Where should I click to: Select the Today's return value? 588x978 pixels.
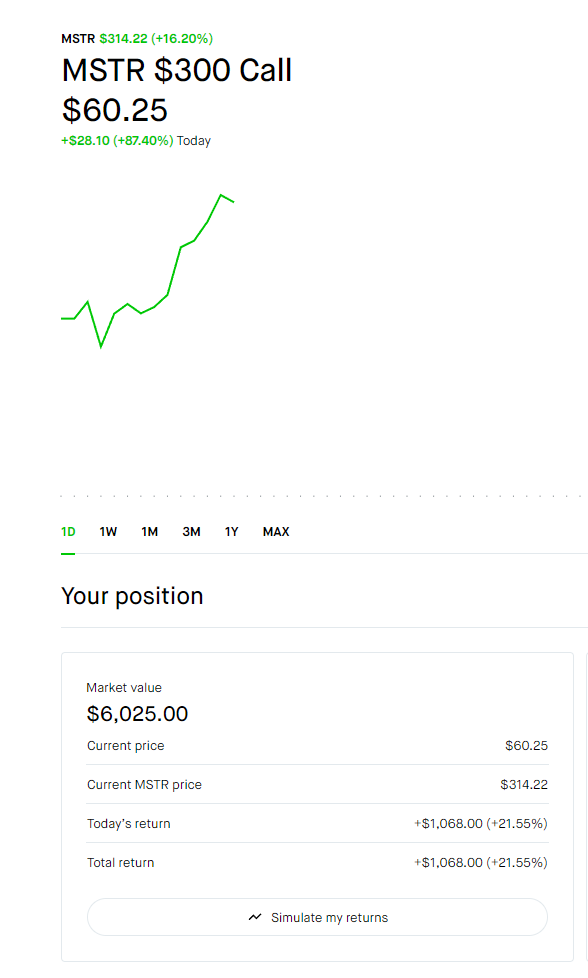[x=480, y=823]
